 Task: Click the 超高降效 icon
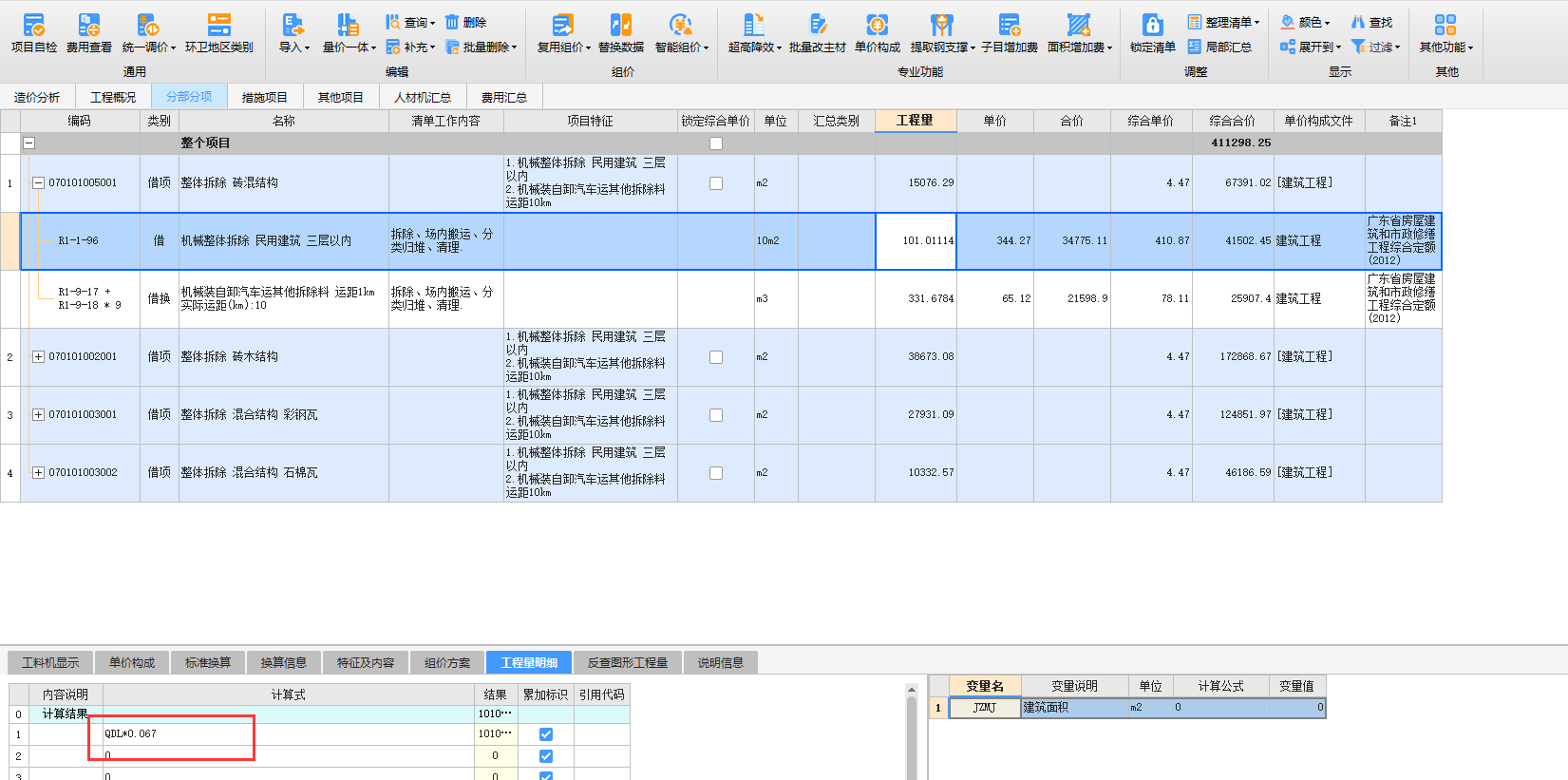click(754, 25)
